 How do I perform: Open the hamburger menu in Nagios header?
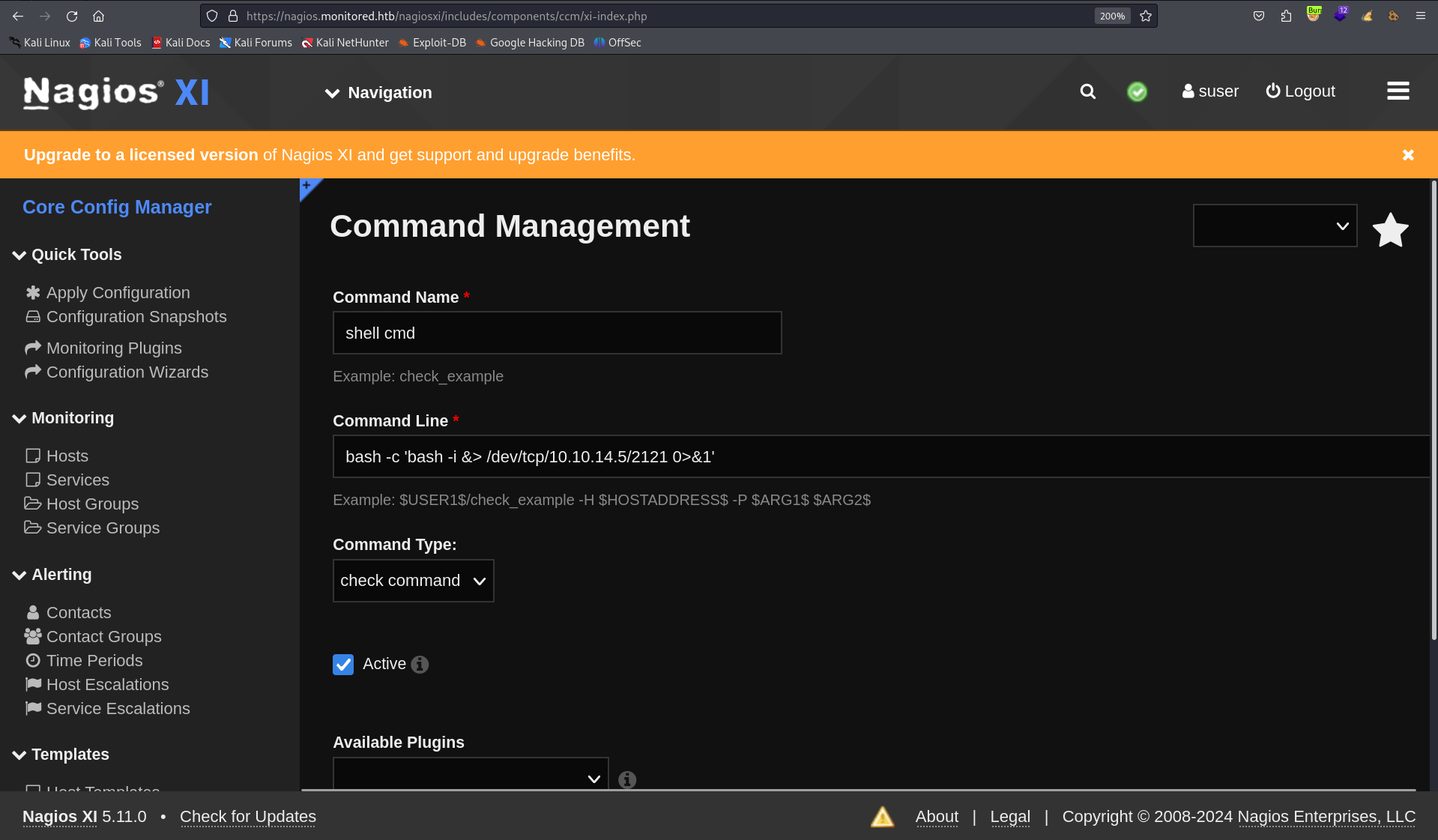1398,91
